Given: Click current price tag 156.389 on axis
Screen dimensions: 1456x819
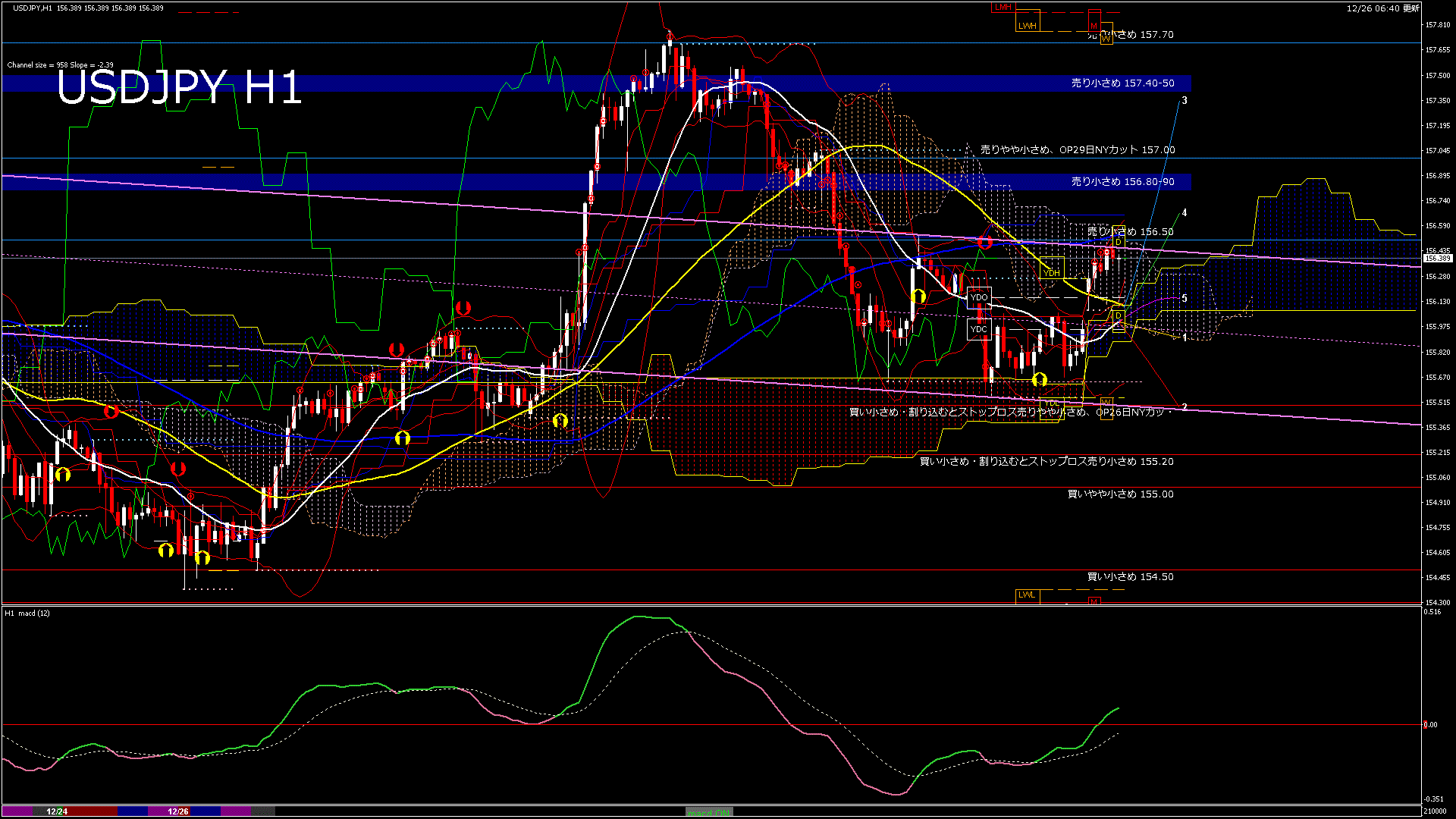Looking at the screenshot, I should (1437, 259).
